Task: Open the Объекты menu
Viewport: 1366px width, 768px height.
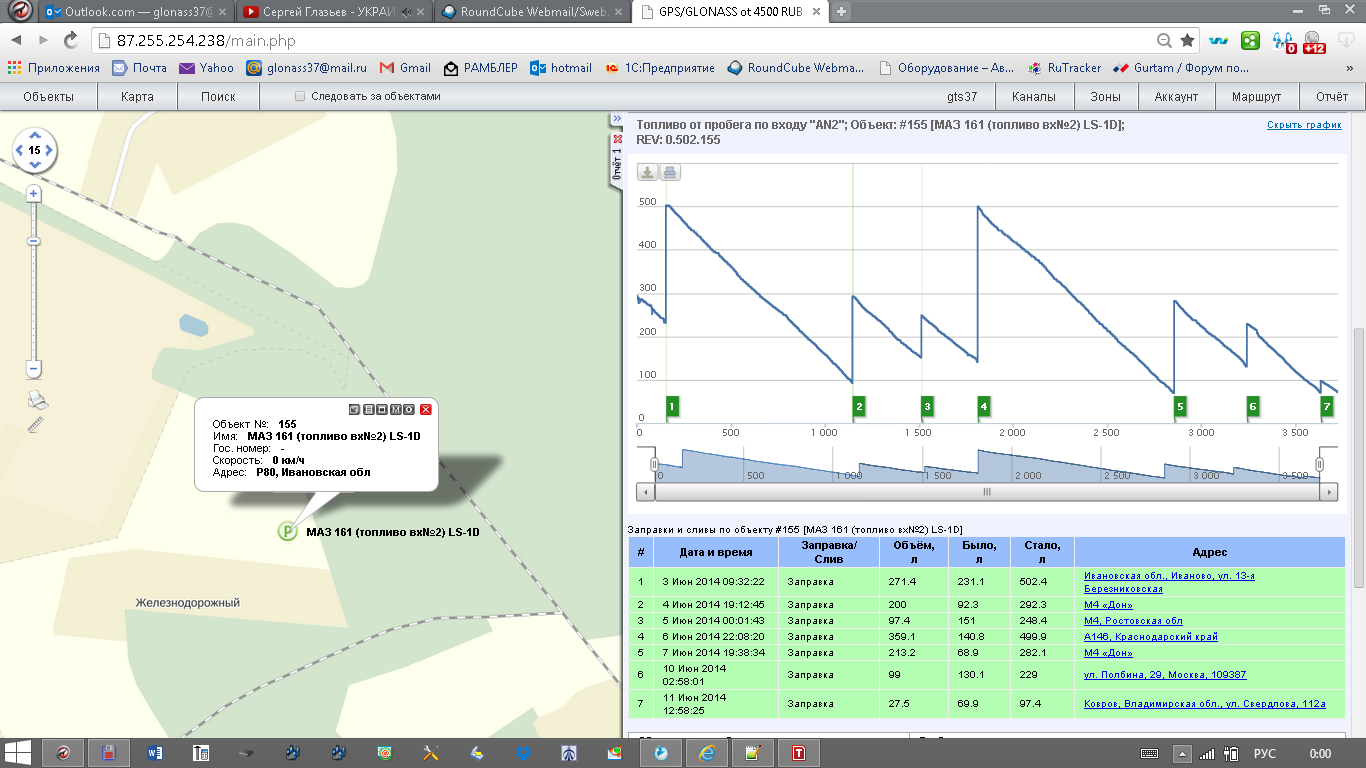Action: [x=49, y=97]
